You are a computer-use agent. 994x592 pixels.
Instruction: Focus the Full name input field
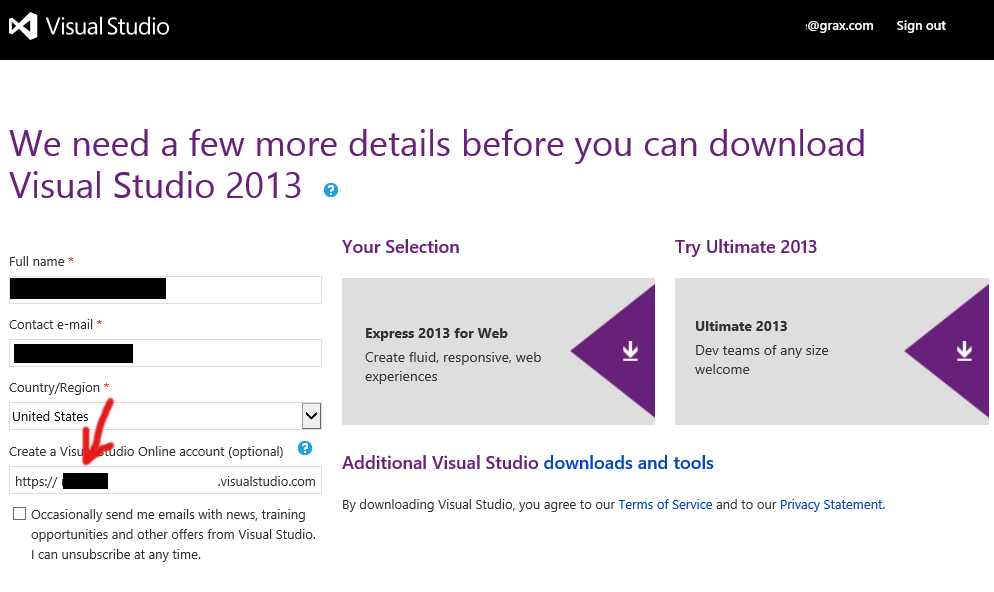[x=165, y=290]
